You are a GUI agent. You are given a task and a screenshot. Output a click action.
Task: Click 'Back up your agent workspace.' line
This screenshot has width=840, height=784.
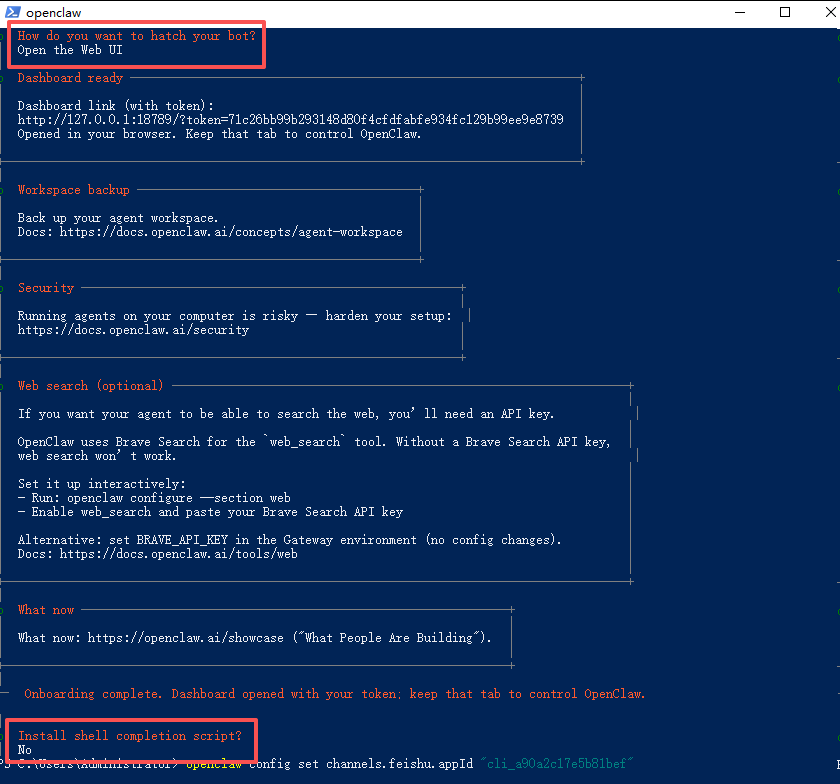coord(118,218)
